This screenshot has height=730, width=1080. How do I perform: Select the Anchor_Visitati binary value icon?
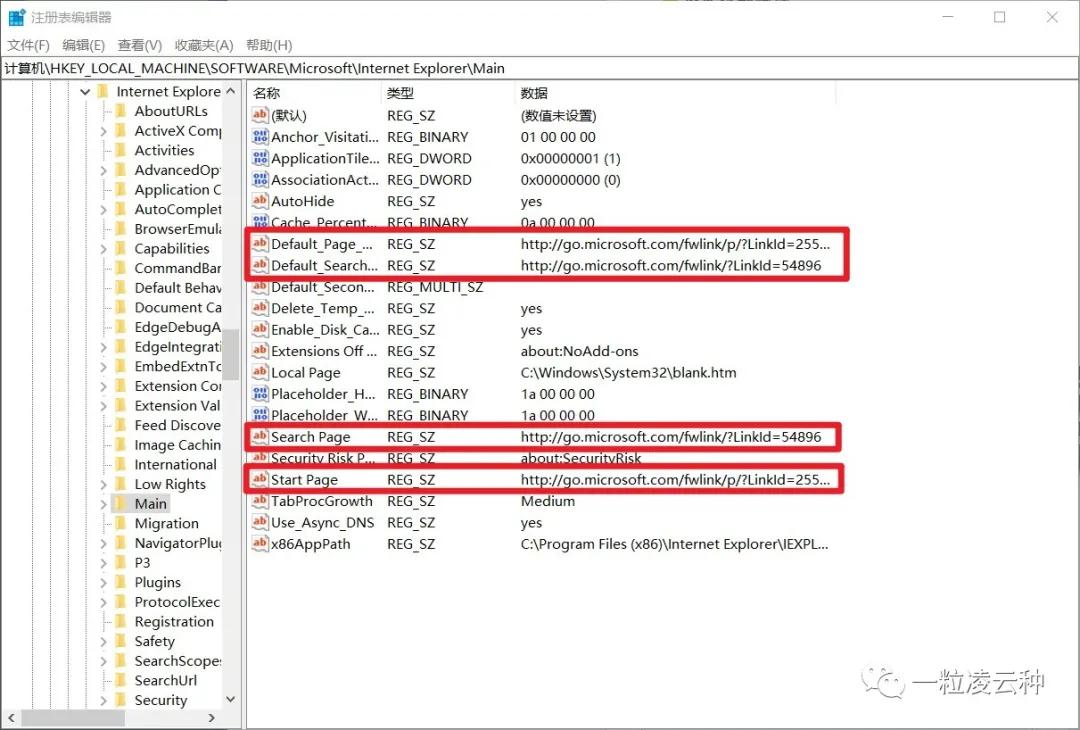[x=260, y=136]
